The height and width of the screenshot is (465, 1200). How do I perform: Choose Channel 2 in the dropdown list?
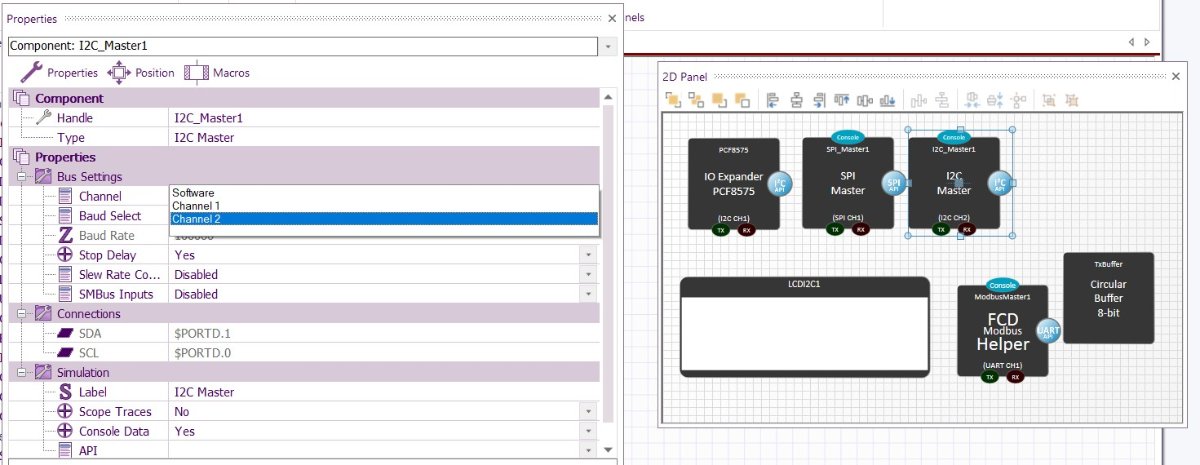(384, 219)
